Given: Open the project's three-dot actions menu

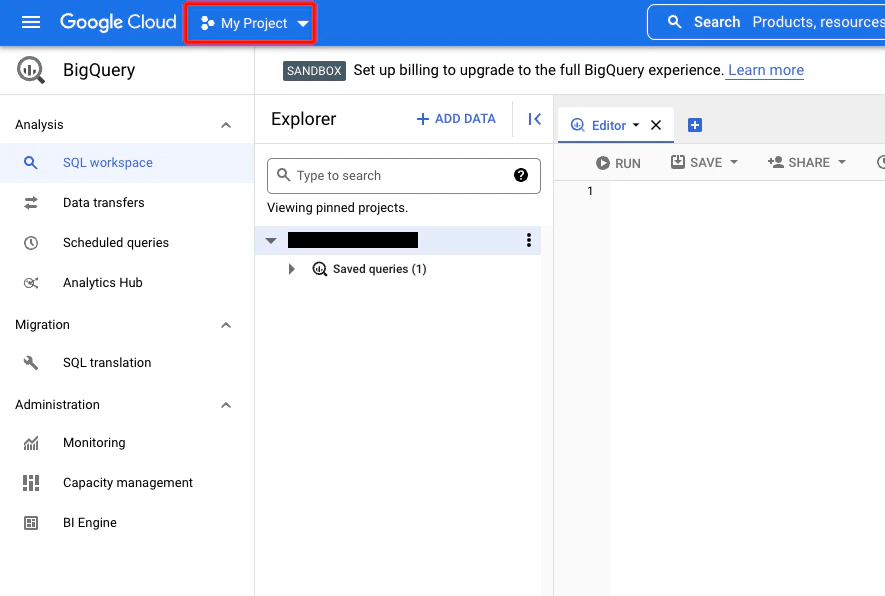Looking at the screenshot, I should 528,240.
